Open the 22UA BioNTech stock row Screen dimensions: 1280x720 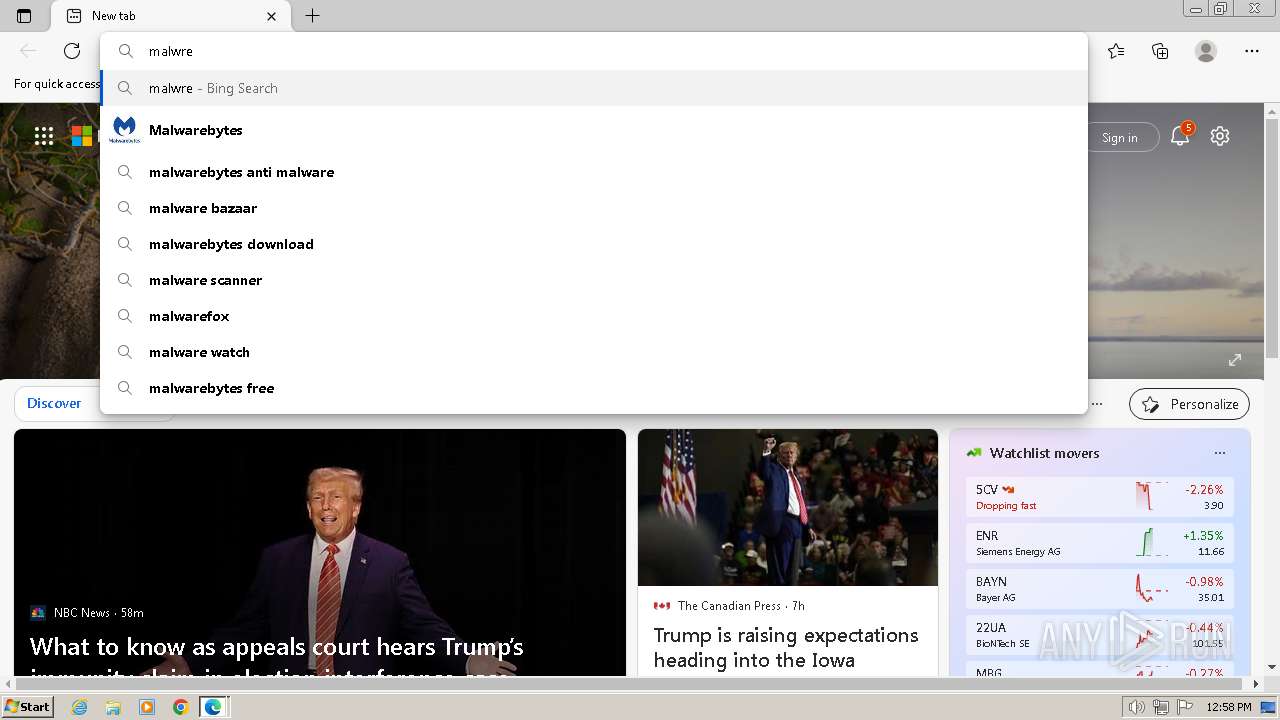pyautogui.click(x=1100, y=635)
